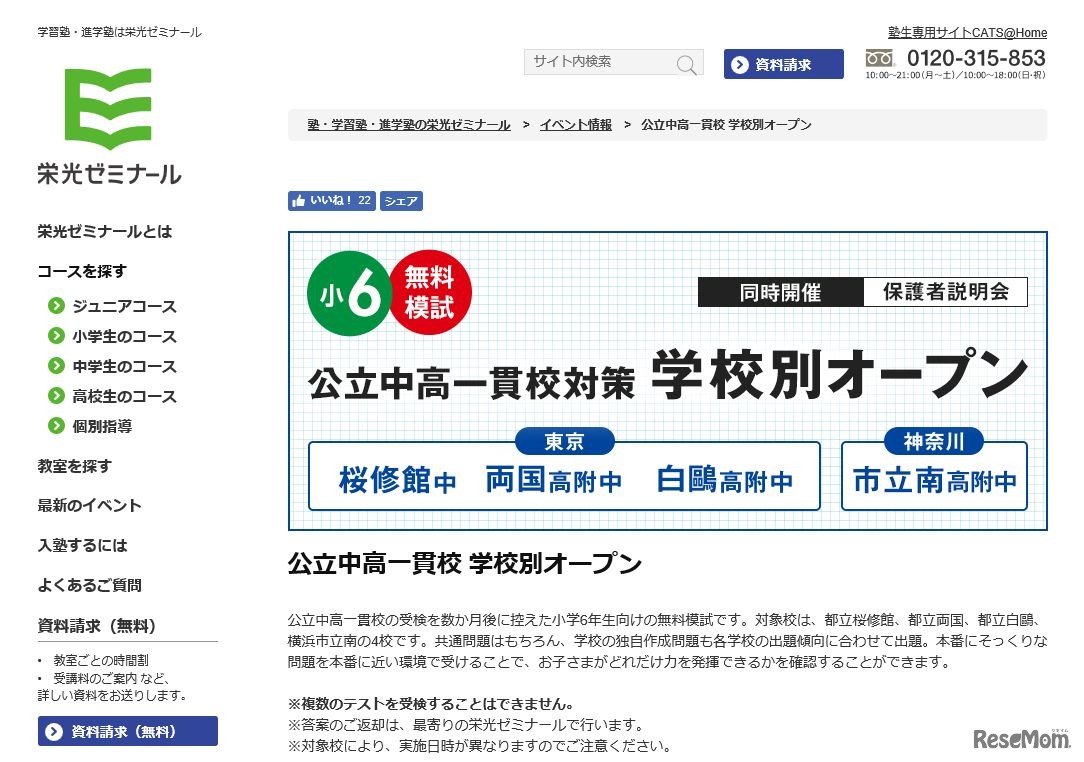This screenshot has width=1084, height=762.
Task: Click the シェア share button
Action: coord(401,200)
